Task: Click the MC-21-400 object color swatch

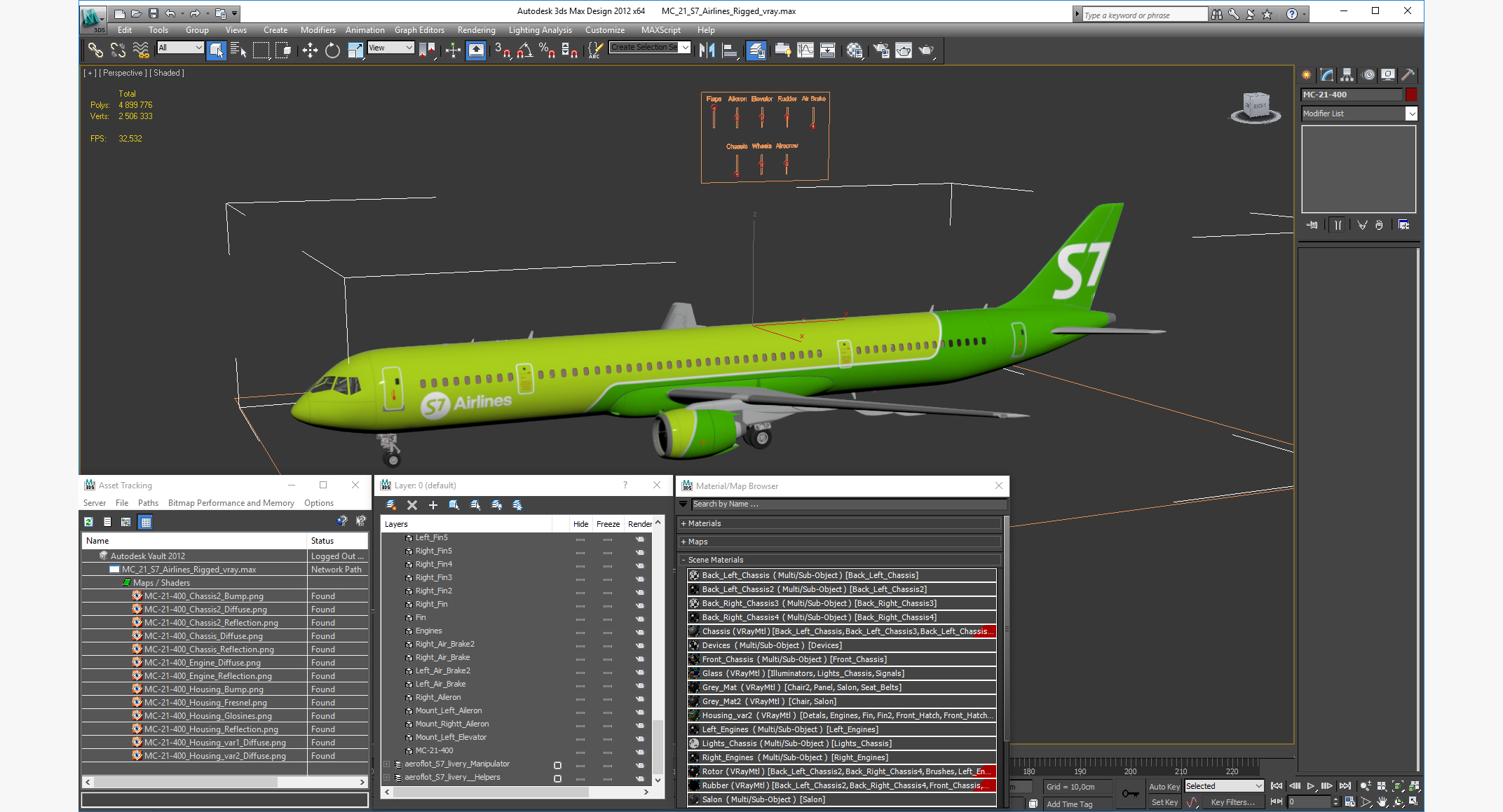Action: pos(1411,95)
